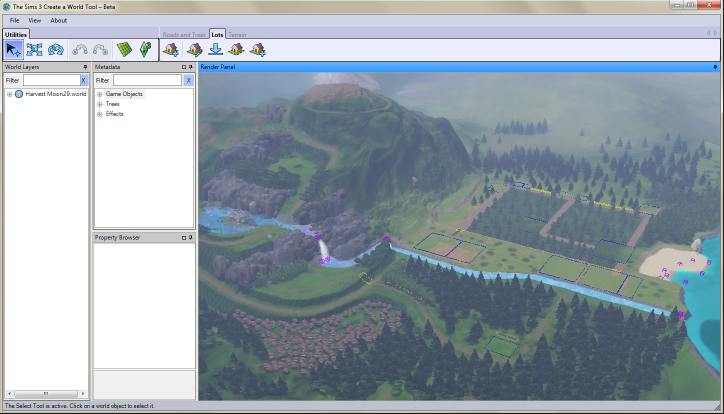The width and height of the screenshot is (724, 414).
Task: Click the status bar Select Tool message
Action: [x=79, y=406]
